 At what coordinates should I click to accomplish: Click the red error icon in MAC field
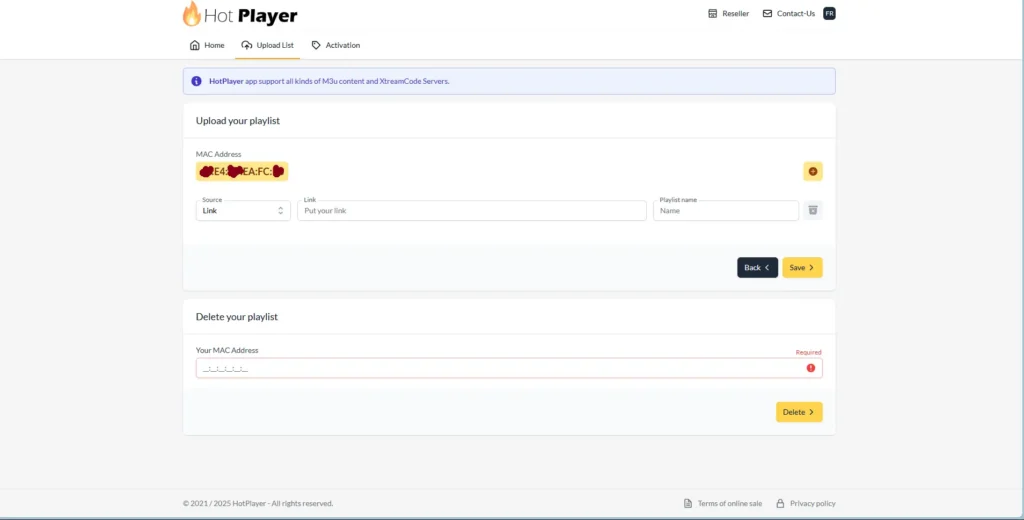coord(810,368)
